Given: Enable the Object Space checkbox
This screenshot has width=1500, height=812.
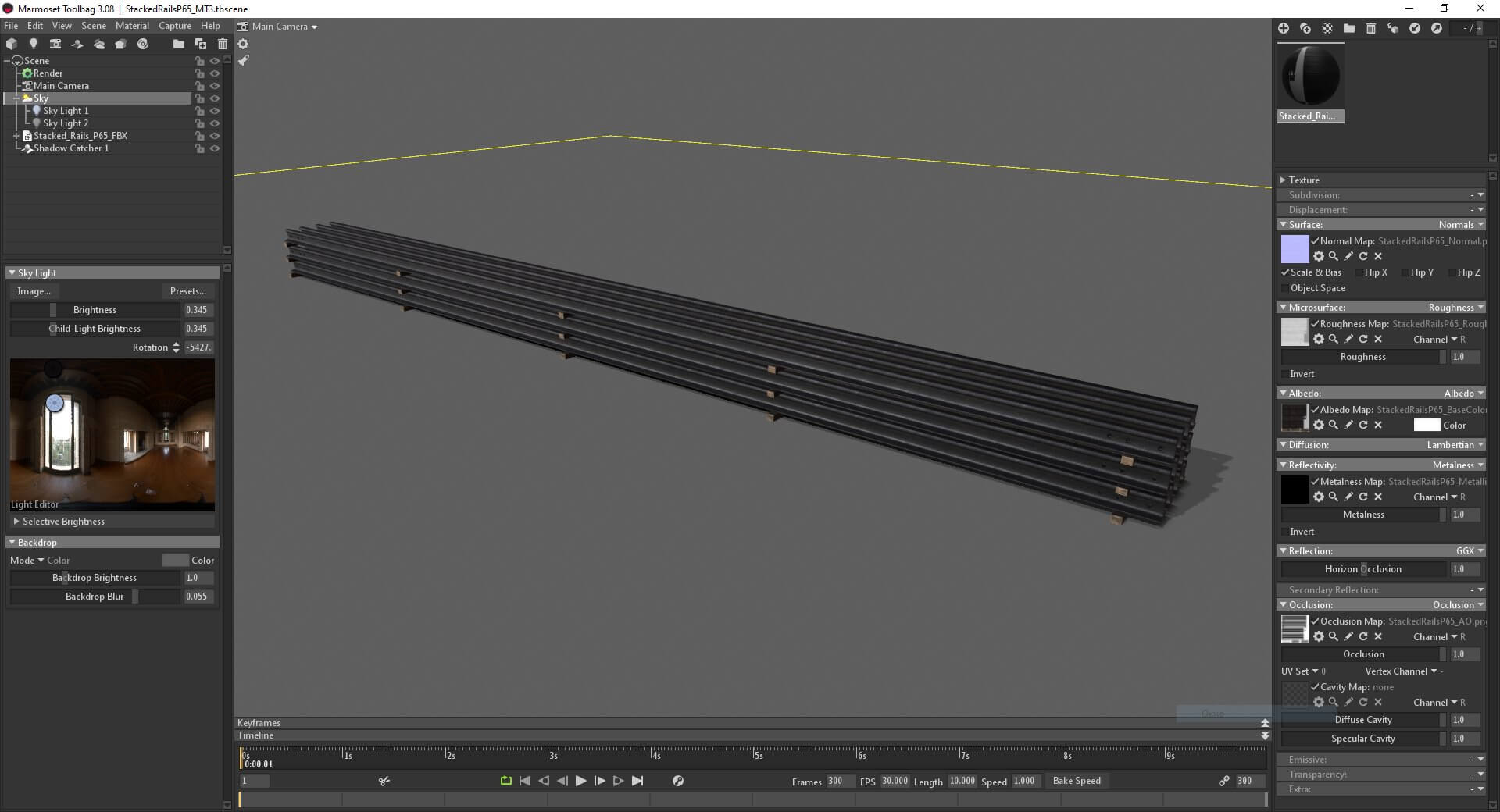Looking at the screenshot, I should pos(1285,288).
